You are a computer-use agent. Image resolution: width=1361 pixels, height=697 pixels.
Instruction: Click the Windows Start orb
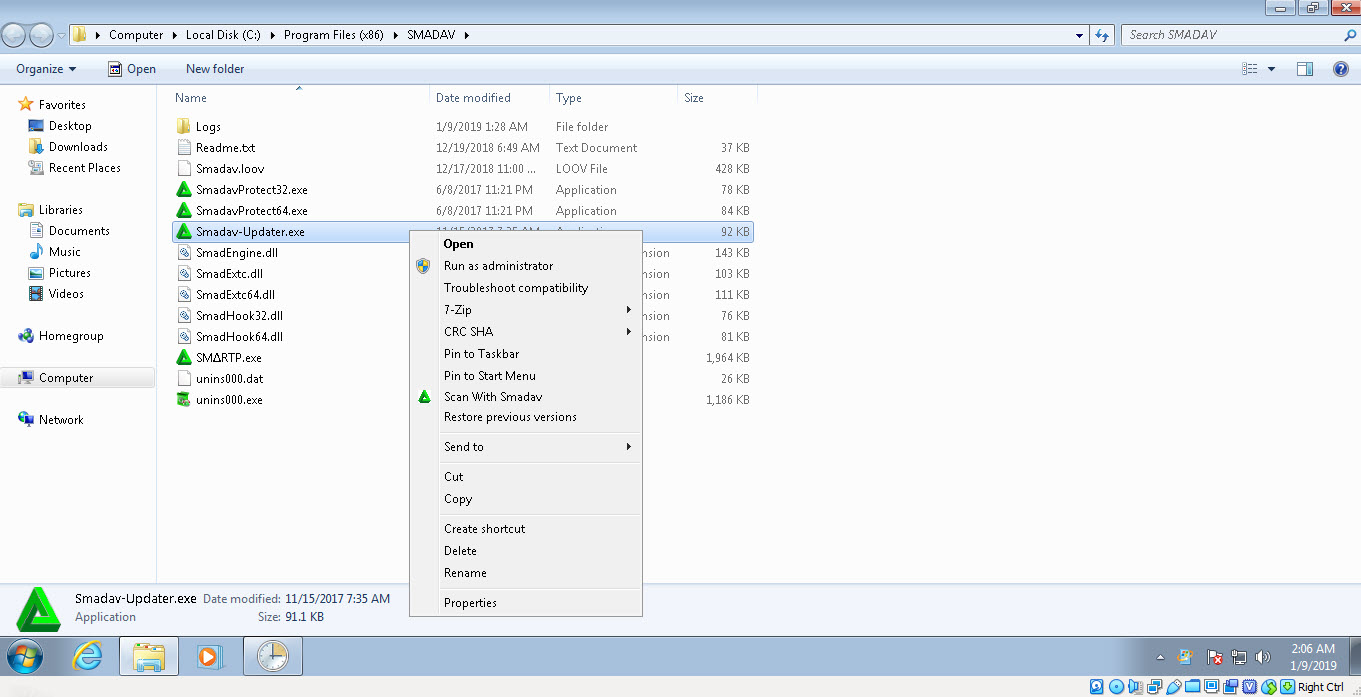point(25,656)
